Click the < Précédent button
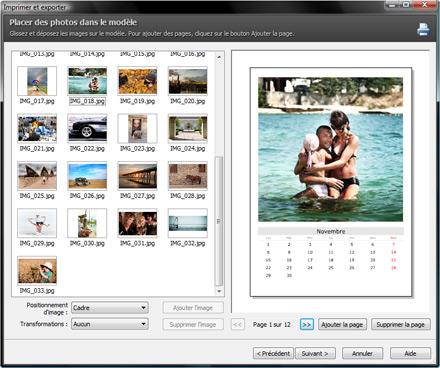 273,353
